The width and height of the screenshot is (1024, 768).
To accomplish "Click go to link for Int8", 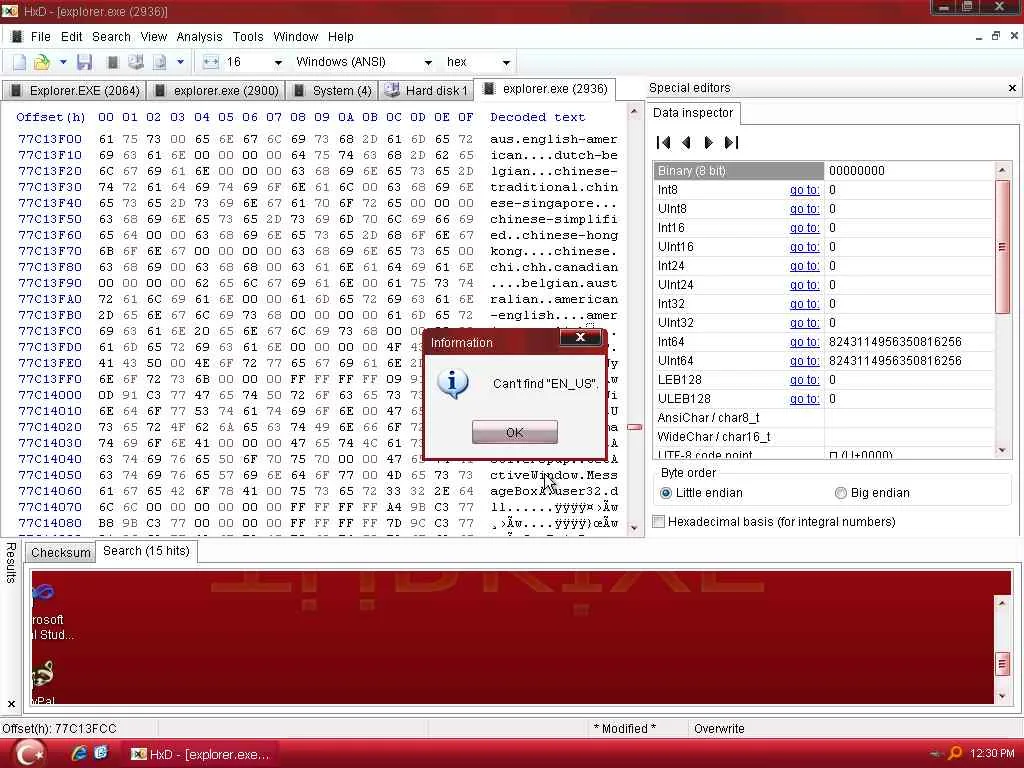I will [x=805, y=190].
